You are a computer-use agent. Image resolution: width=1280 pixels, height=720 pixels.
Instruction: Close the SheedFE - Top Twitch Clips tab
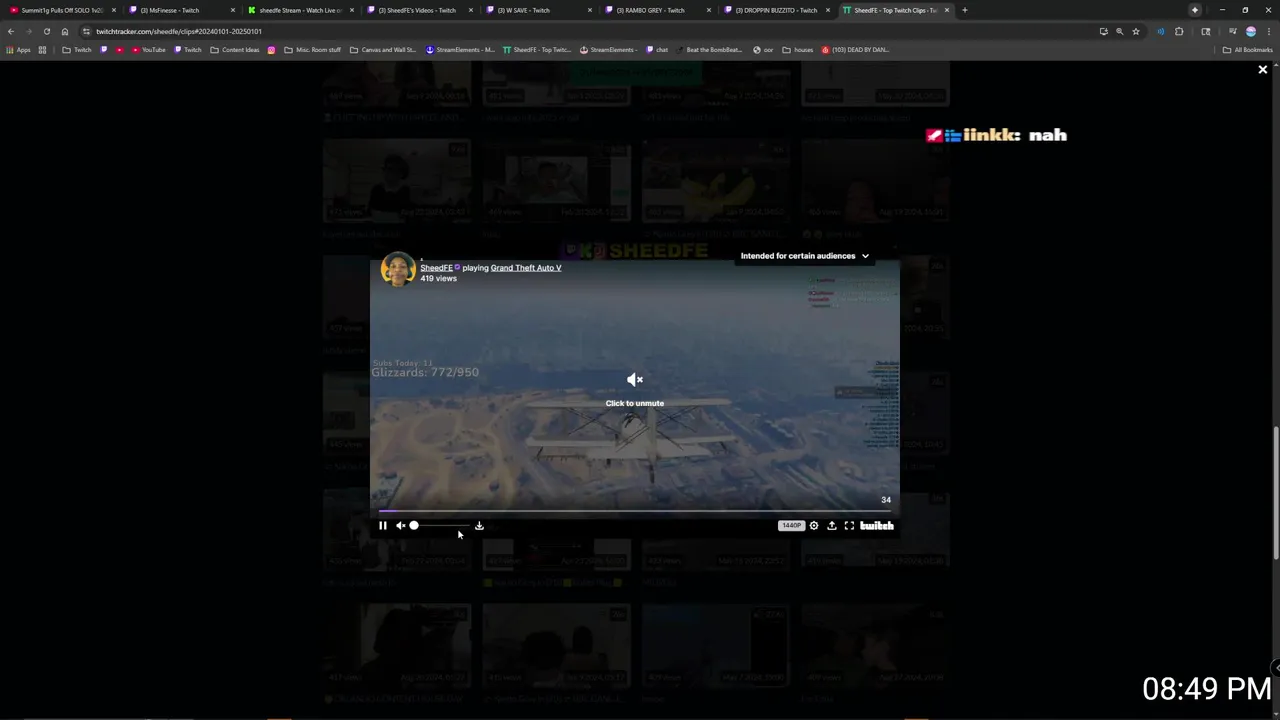click(946, 10)
